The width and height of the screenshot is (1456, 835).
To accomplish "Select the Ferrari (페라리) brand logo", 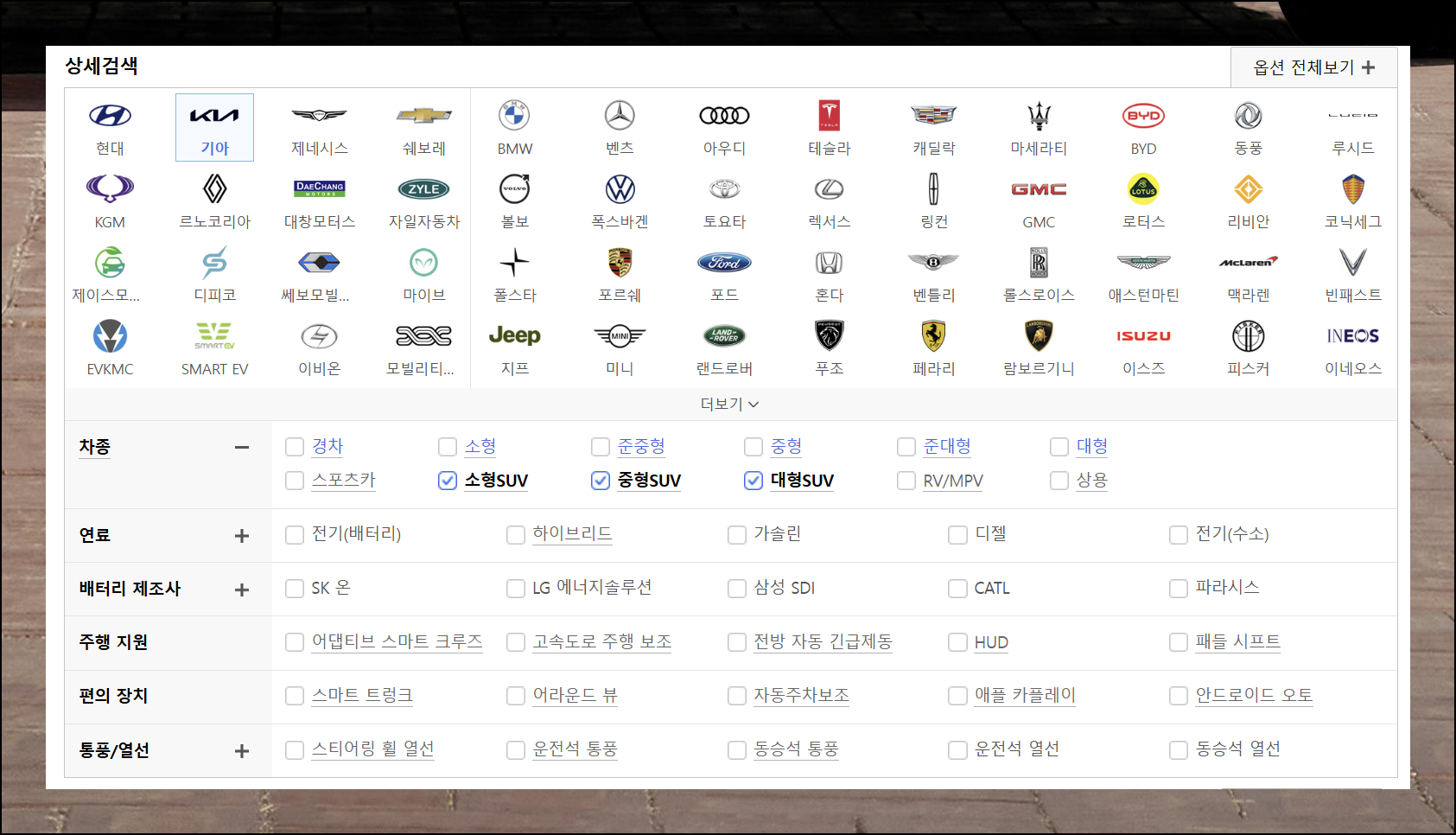I will click(933, 335).
